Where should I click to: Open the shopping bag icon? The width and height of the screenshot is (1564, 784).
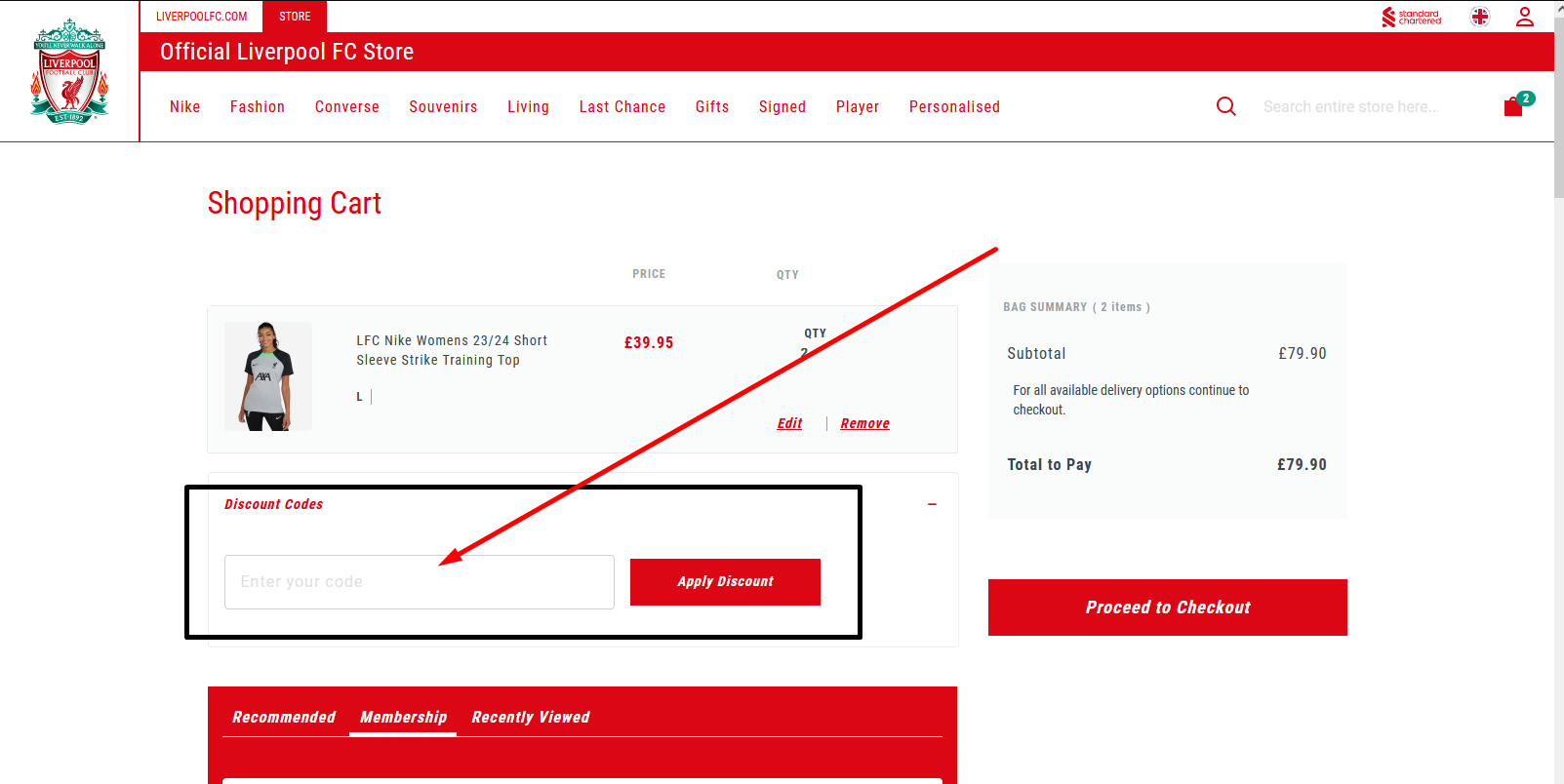[x=1513, y=106]
